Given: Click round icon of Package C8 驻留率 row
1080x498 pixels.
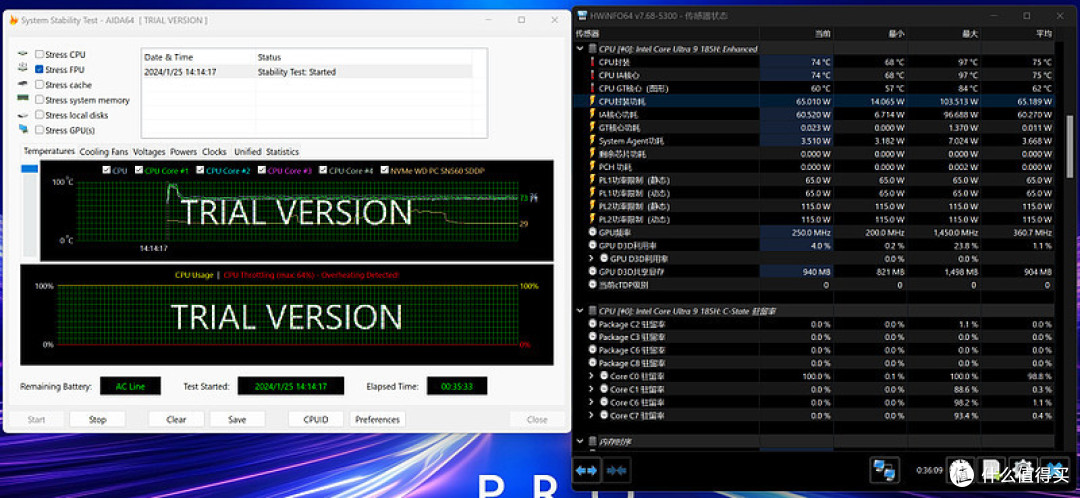Looking at the screenshot, I should coord(592,363).
